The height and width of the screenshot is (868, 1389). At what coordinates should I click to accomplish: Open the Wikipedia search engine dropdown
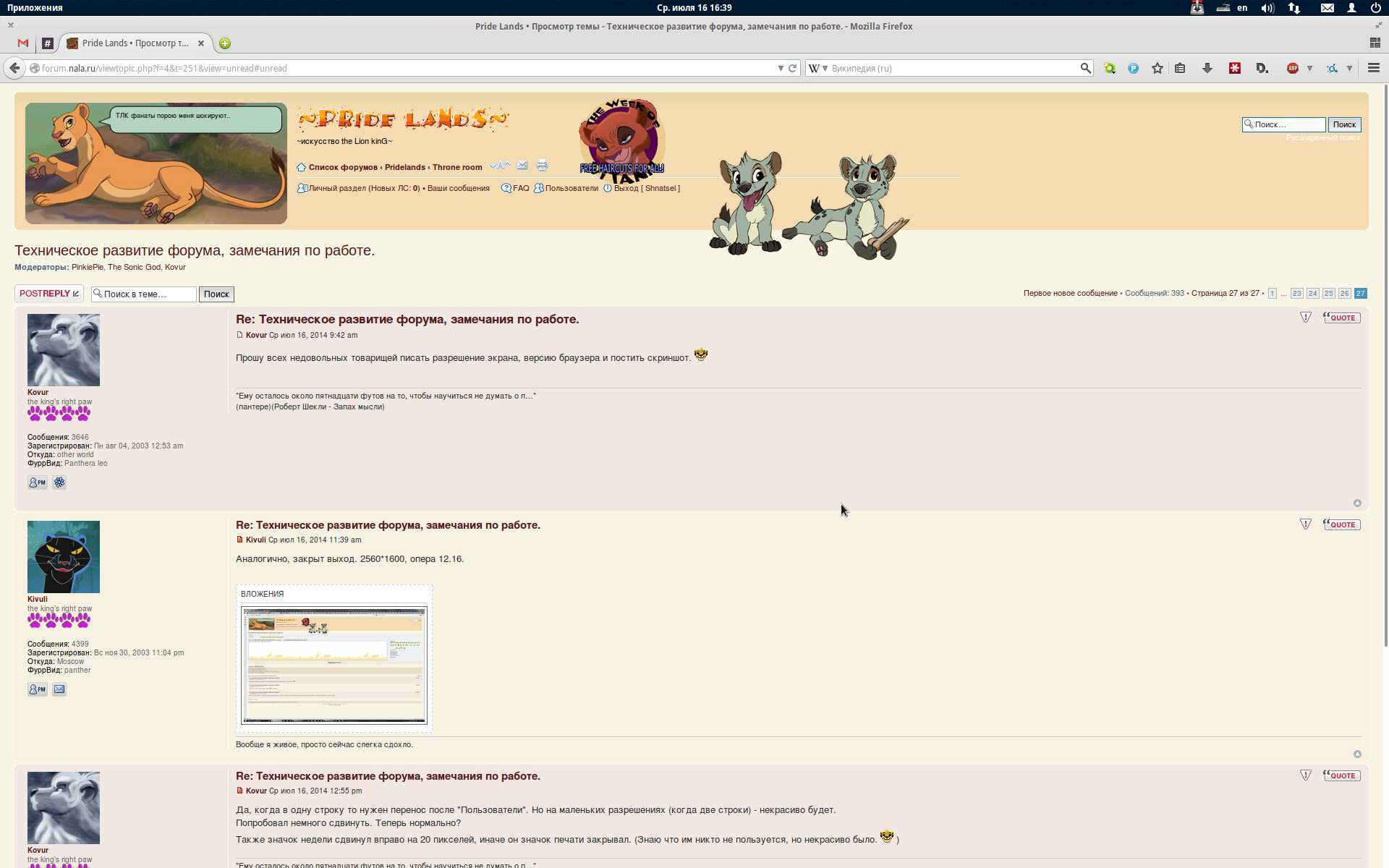pos(825,68)
